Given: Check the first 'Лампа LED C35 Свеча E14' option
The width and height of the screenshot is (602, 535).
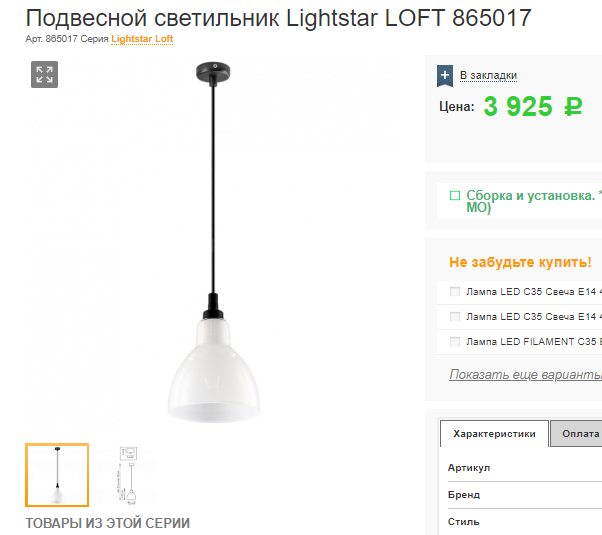Looking at the screenshot, I should pyautogui.click(x=455, y=292).
